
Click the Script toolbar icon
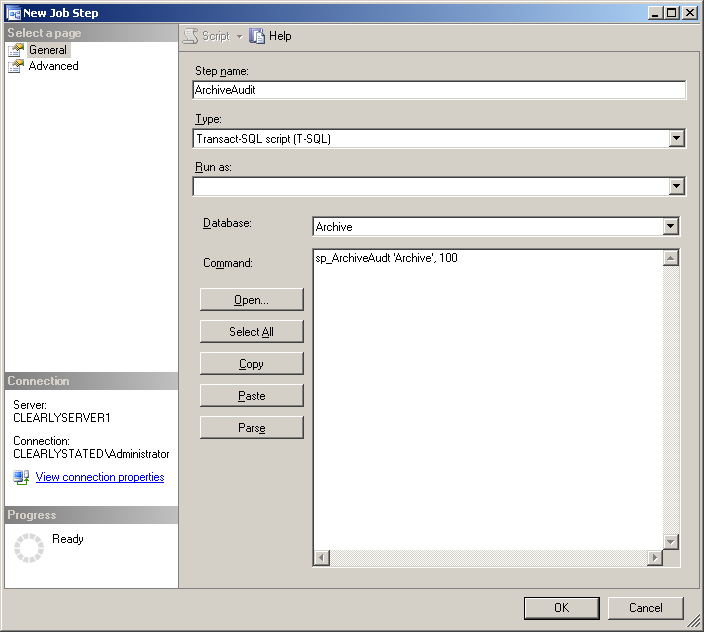click(x=190, y=36)
